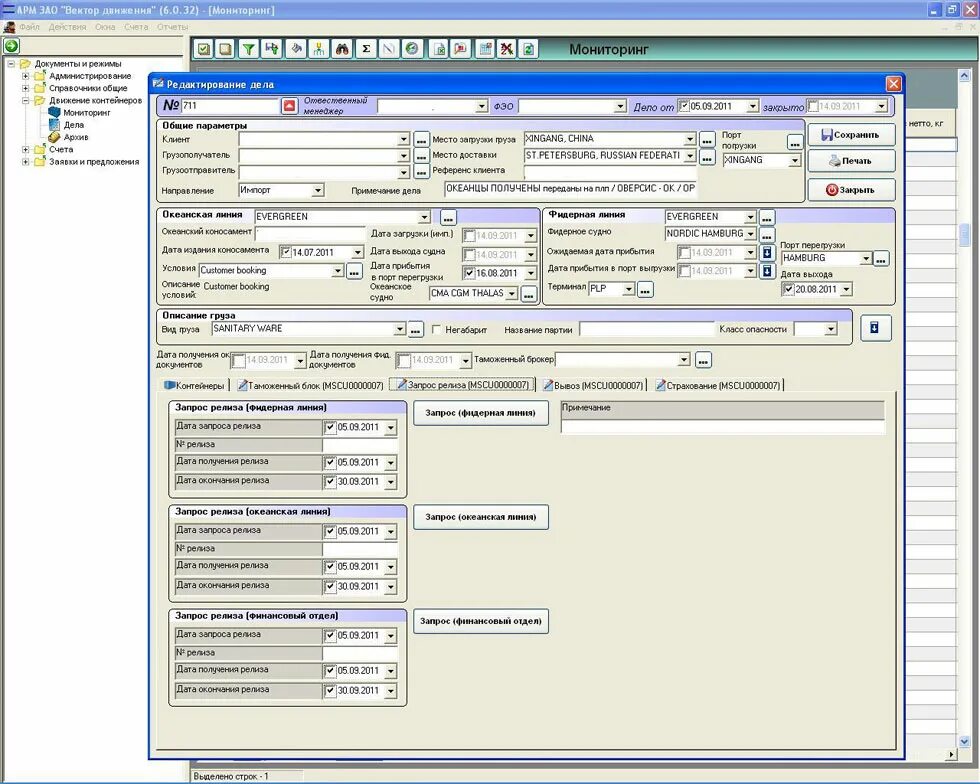
Task: Click the Название партии input field
Action: click(646, 329)
